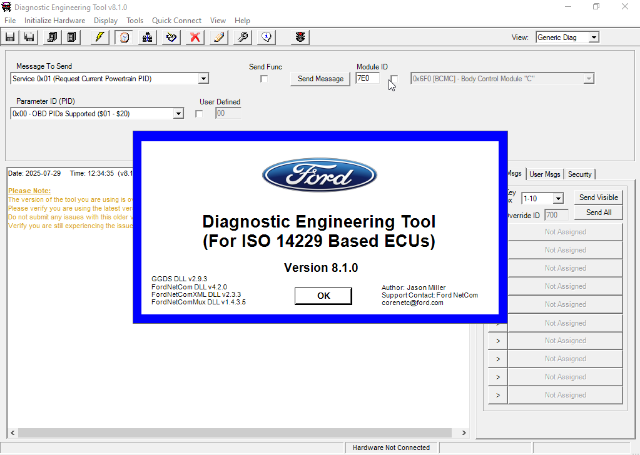The width and height of the screenshot is (640, 455).
Task: Open the Tools menu
Action: [x=135, y=20]
